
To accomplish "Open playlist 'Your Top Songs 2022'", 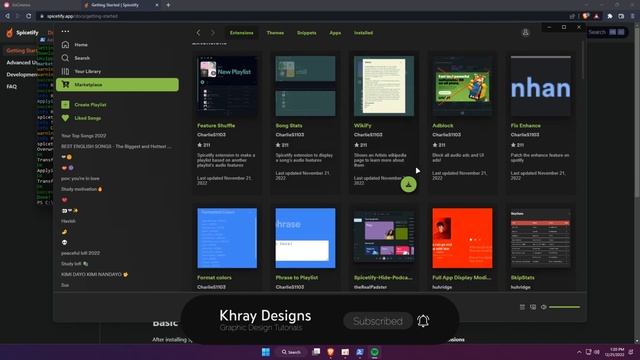I will click(x=84, y=136).
